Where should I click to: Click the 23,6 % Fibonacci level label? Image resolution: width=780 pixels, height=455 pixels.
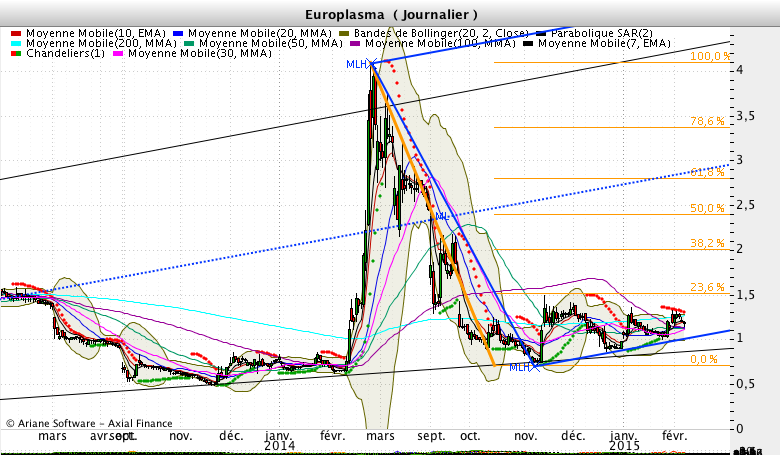click(707, 287)
